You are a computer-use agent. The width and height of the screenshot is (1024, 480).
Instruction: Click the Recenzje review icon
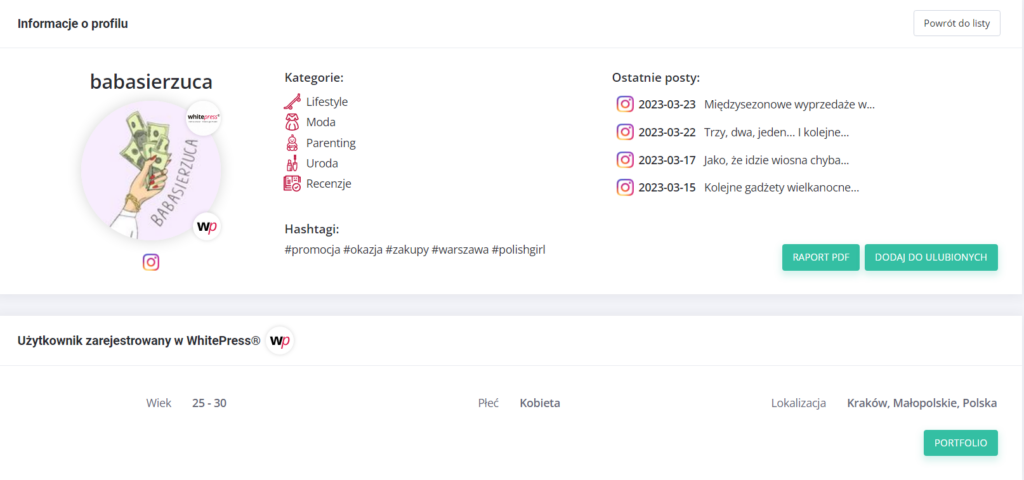tap(292, 184)
